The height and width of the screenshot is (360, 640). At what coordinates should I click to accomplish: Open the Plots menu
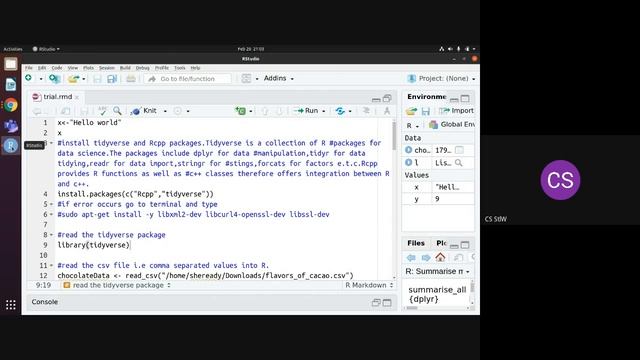[x=89, y=68]
